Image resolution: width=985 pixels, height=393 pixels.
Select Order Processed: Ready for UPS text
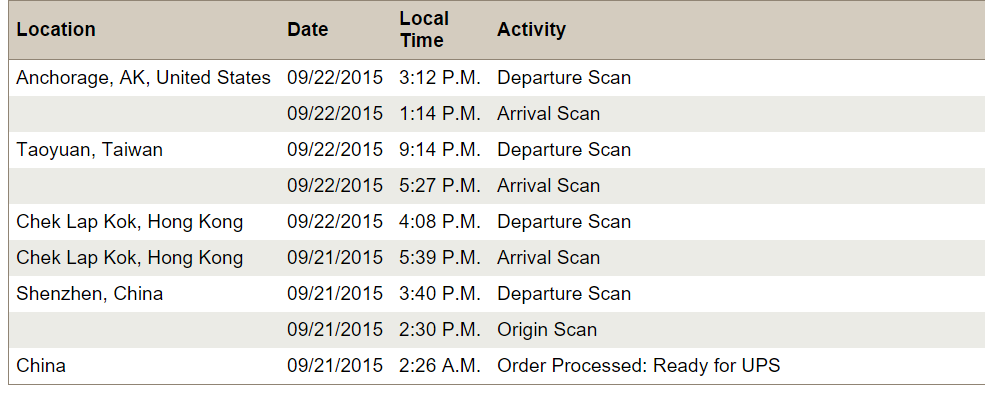pyautogui.click(x=638, y=366)
